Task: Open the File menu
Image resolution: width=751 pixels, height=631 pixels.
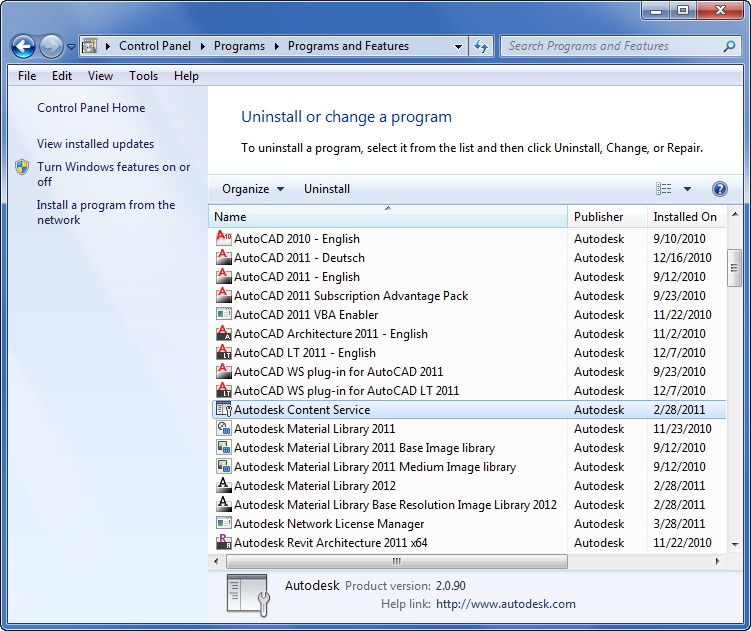Action: (27, 76)
